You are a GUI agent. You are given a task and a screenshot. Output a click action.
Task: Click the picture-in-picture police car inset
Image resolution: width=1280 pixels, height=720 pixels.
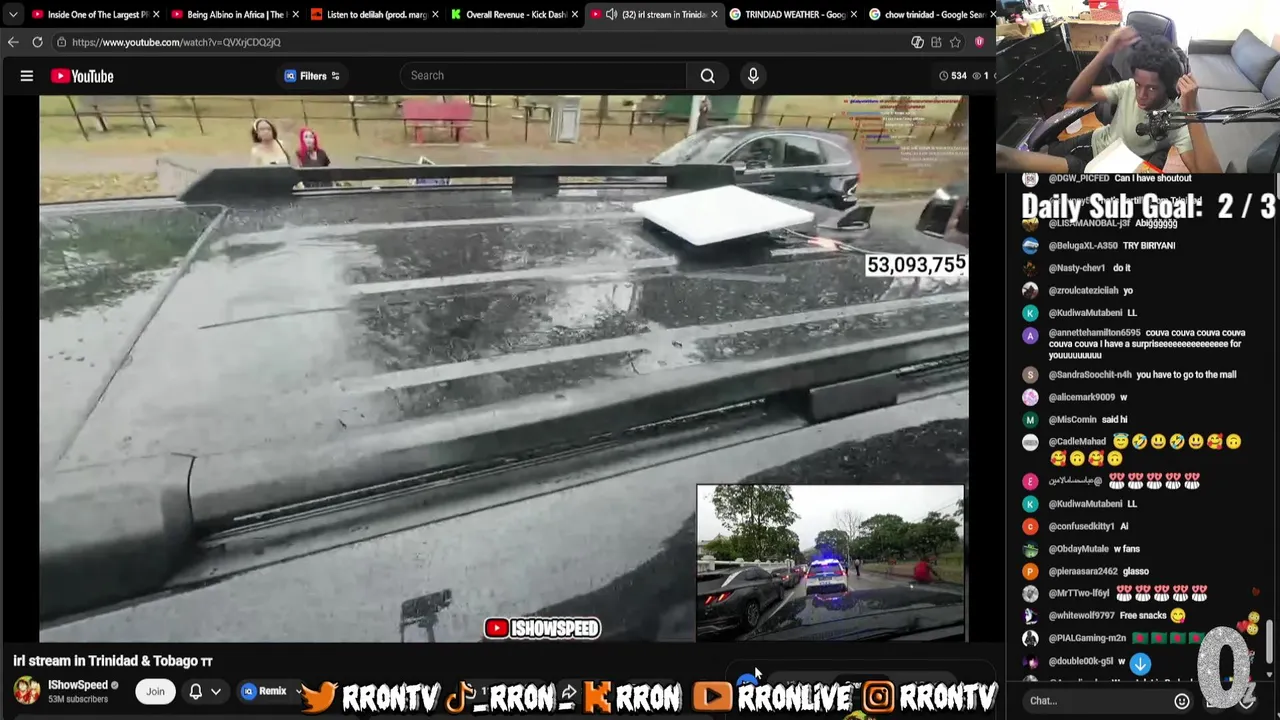(830, 562)
